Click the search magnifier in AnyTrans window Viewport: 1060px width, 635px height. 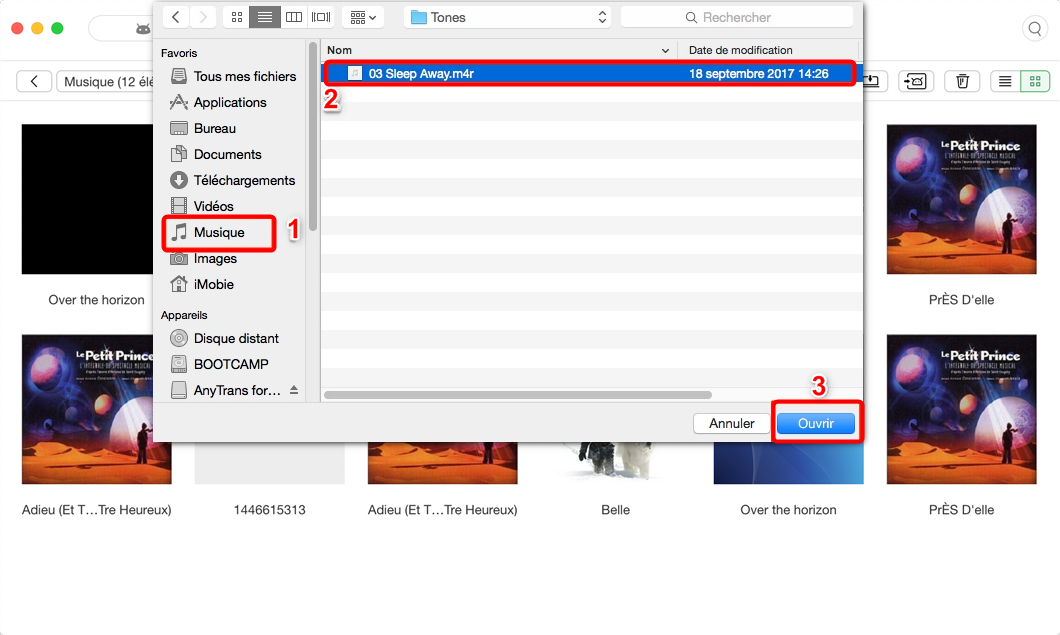[1034, 28]
